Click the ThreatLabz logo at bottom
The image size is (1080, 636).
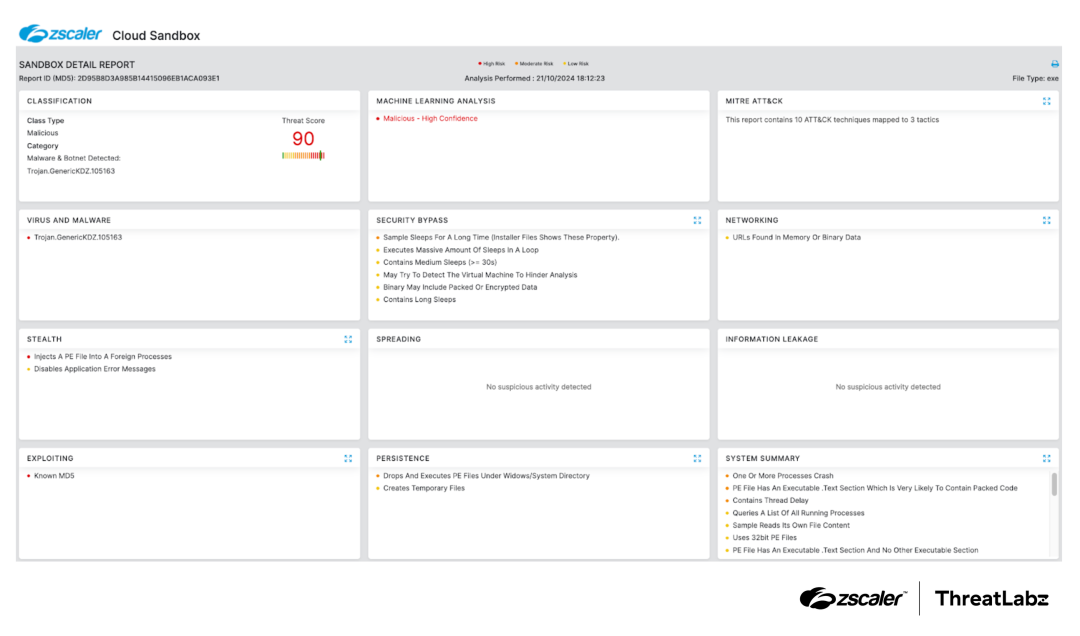(x=991, y=599)
